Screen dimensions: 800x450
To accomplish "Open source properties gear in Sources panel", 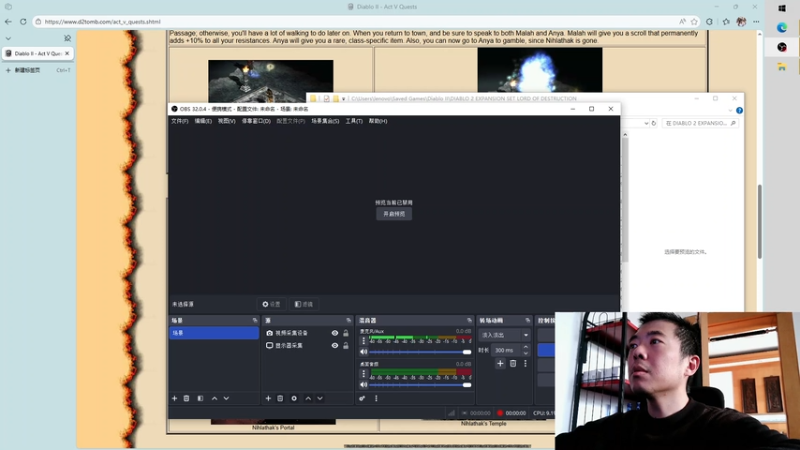I will pos(294,398).
